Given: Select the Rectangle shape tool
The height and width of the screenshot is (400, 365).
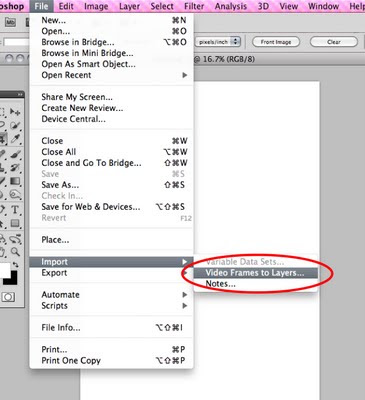Looking at the screenshot, I should (x=15, y=223).
